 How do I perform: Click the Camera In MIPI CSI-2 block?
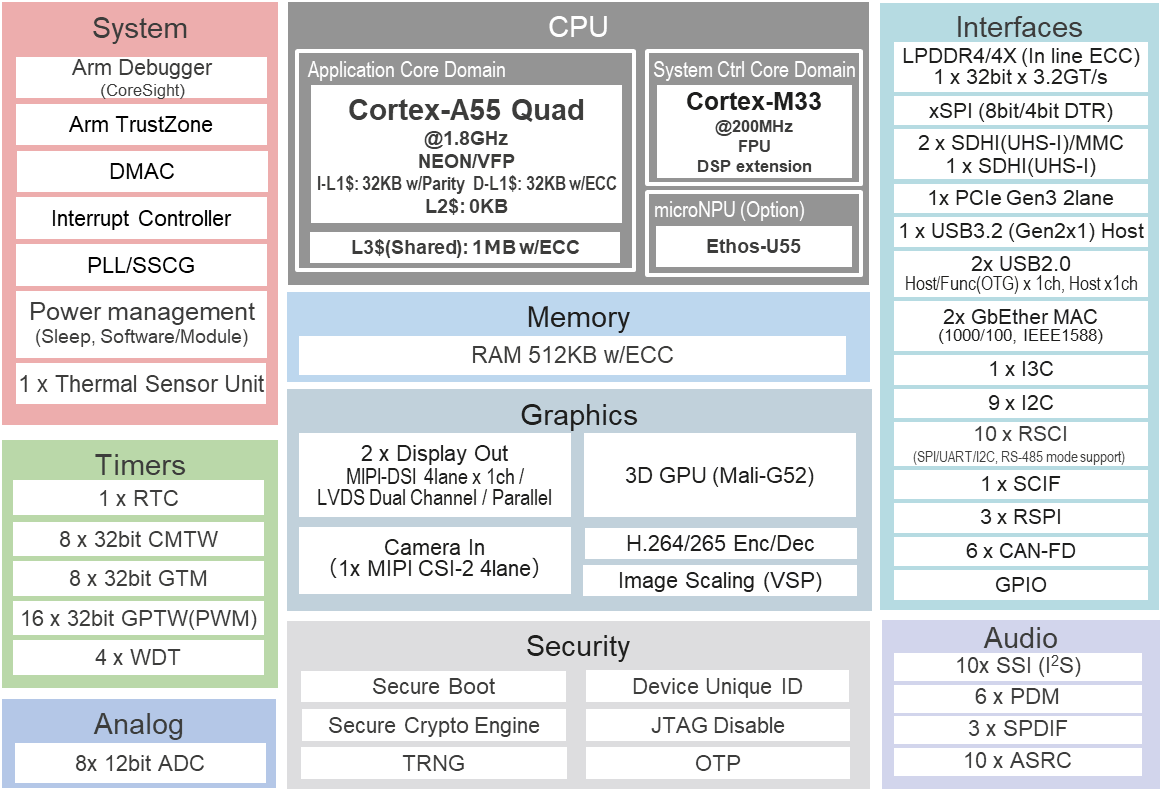click(435, 560)
